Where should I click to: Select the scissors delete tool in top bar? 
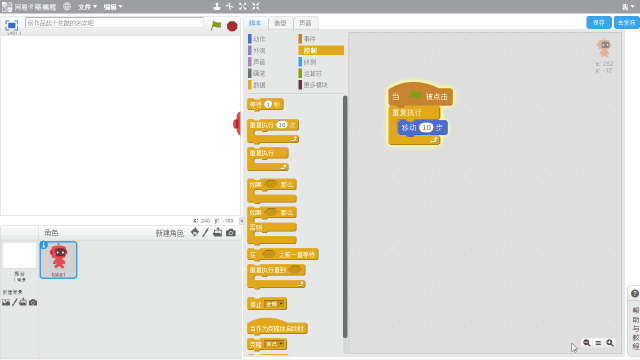click(x=230, y=6)
